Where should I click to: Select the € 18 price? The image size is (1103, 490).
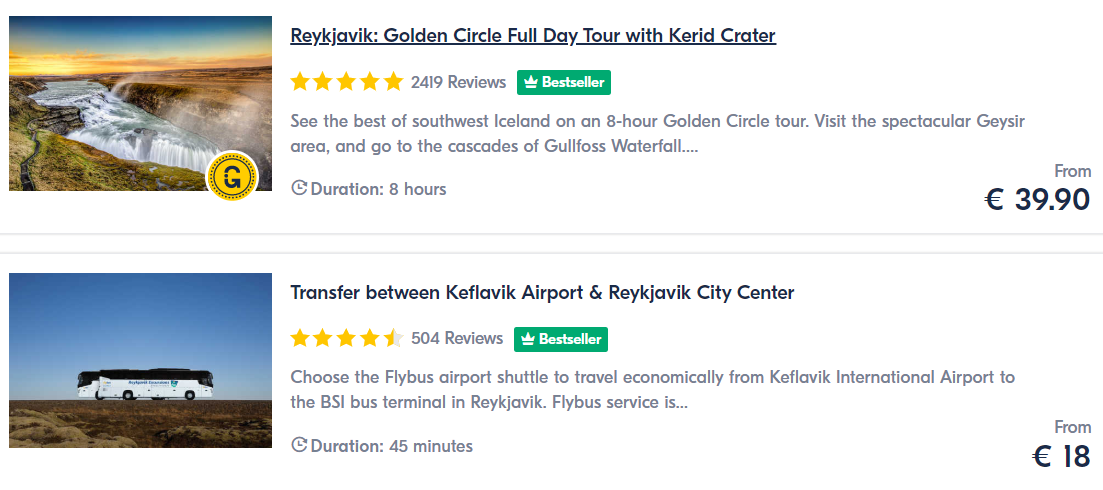click(1061, 456)
